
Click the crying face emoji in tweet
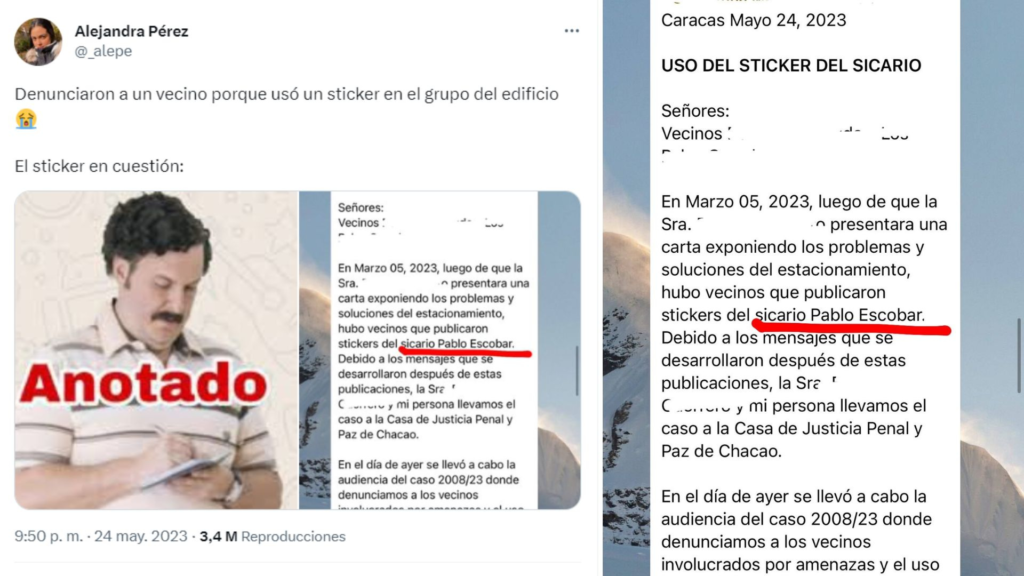point(26,120)
